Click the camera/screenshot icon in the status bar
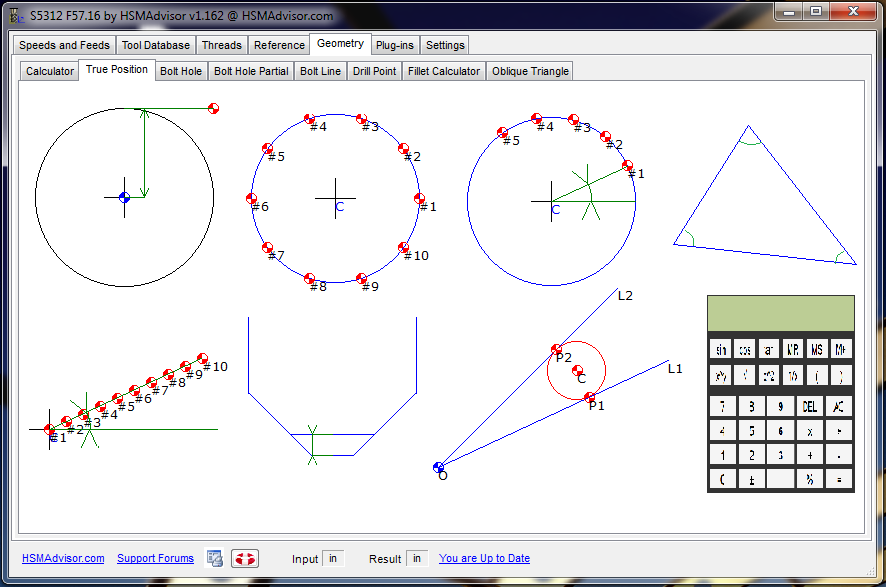The width and height of the screenshot is (886, 587). tap(214, 558)
